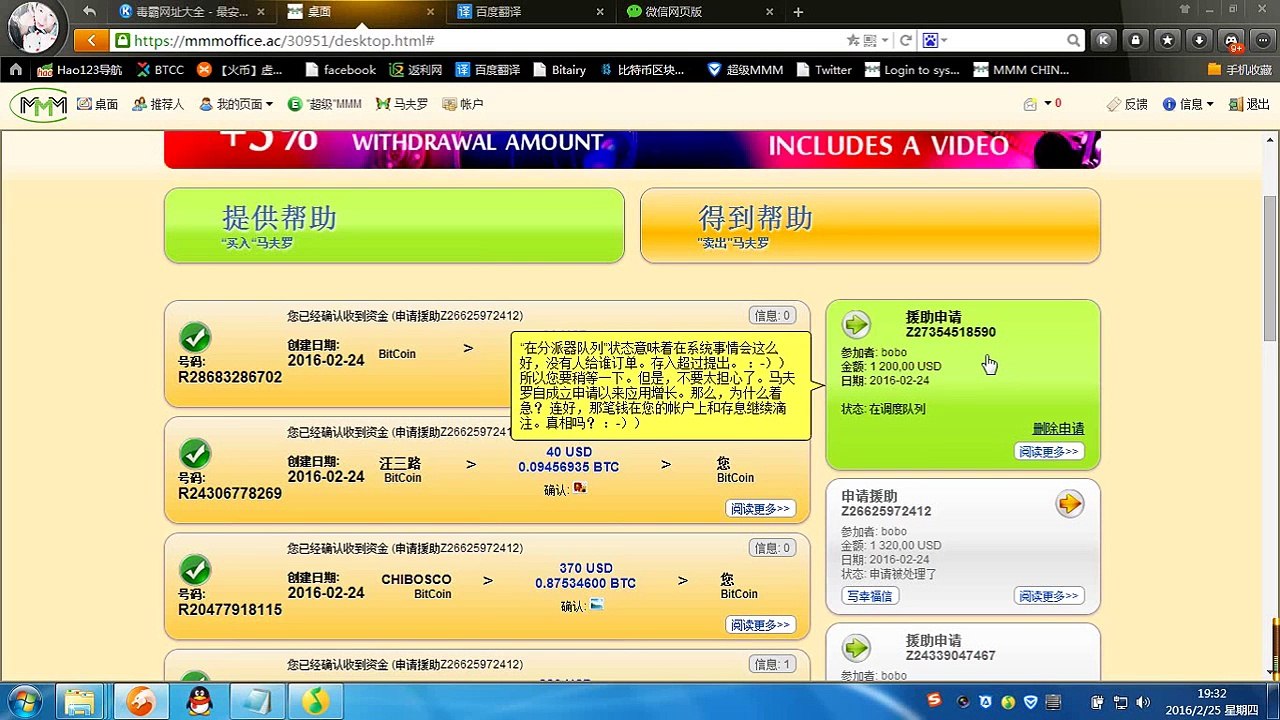Open the 推荐人 menu item
The width and height of the screenshot is (1280, 720).
click(158, 104)
